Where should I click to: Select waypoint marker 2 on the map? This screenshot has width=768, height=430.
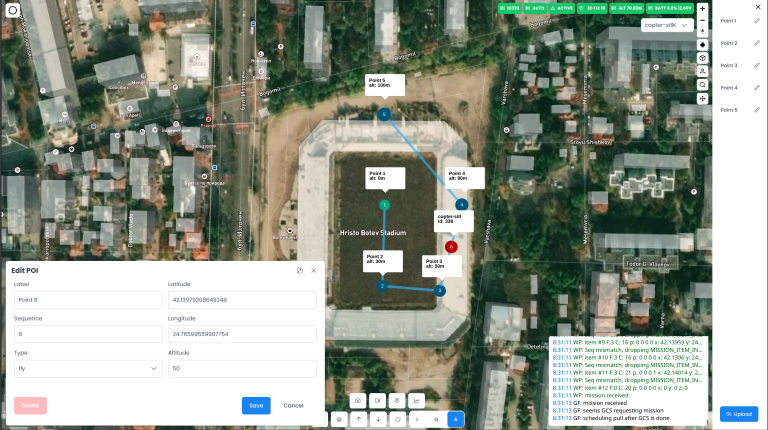click(383, 286)
